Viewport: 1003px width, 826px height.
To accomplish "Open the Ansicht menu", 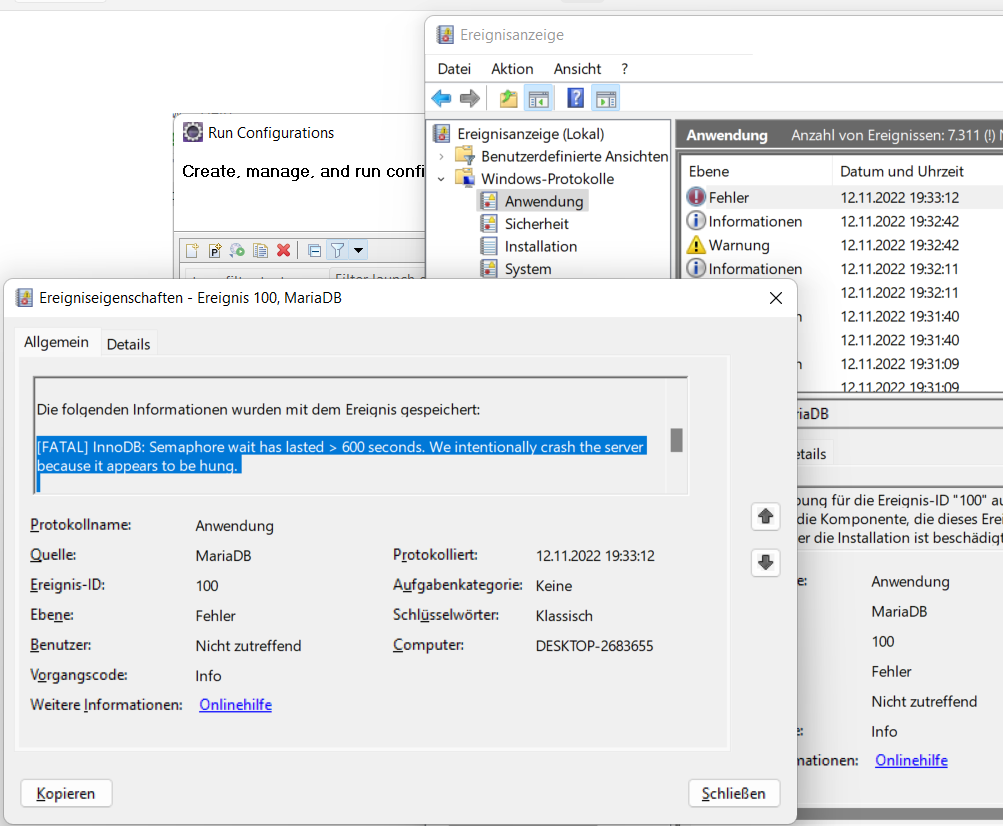I will pos(577,69).
